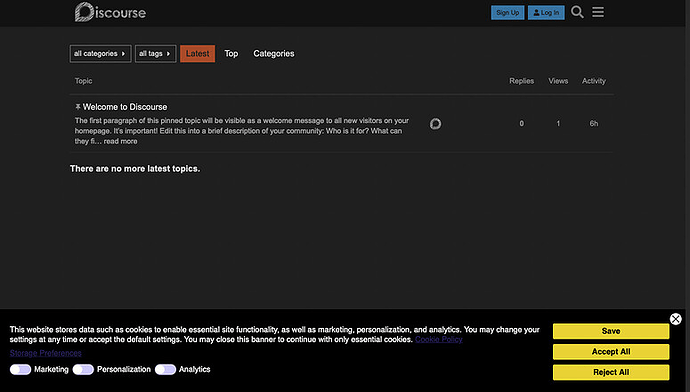Image resolution: width=690 pixels, height=392 pixels.
Task: Click read more on the welcome excerpt
Action: click(x=121, y=141)
